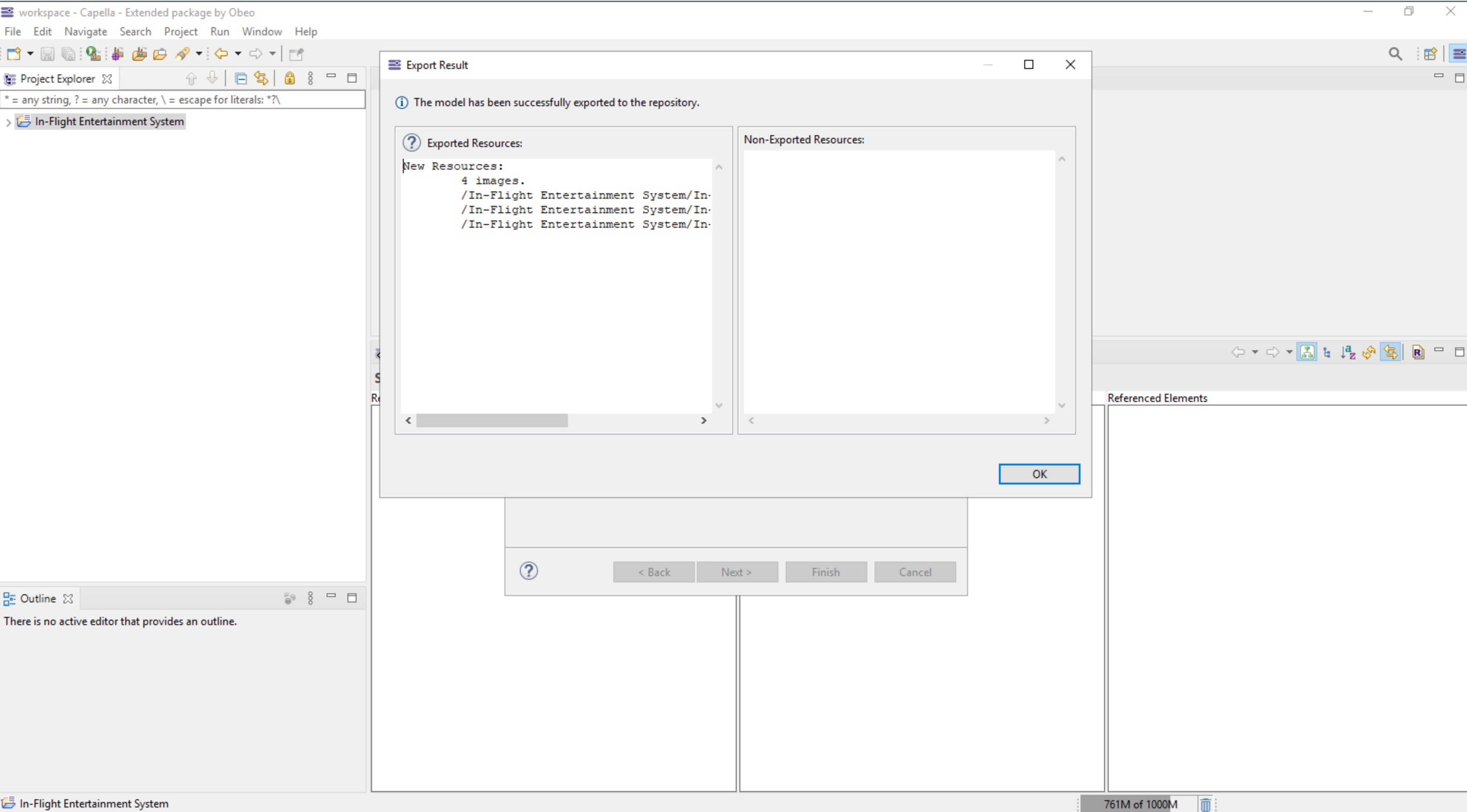
Task: Expand the exported resources horizontal scrollbar
Action: point(704,420)
